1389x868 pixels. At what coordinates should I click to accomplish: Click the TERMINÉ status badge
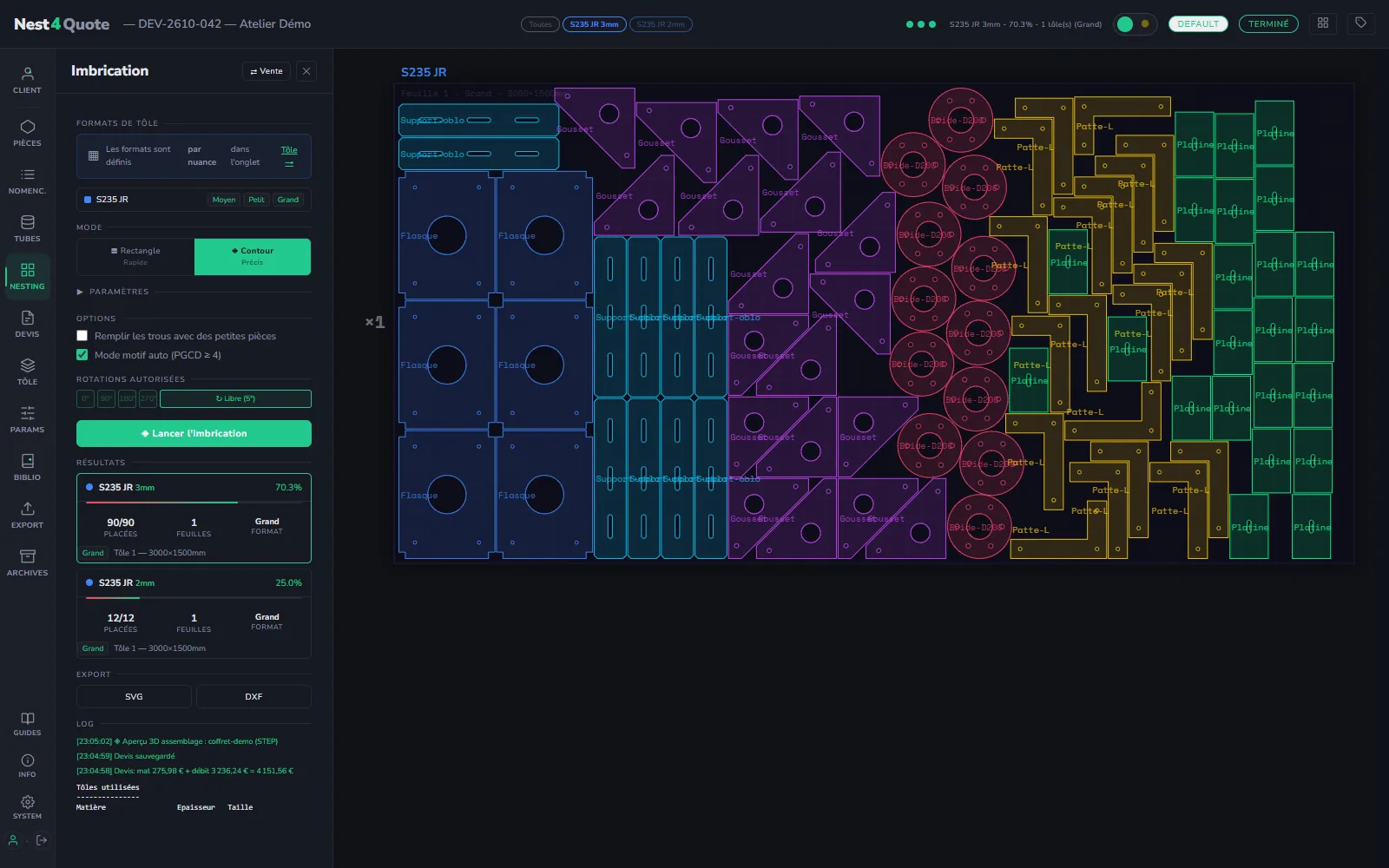[x=1268, y=24]
